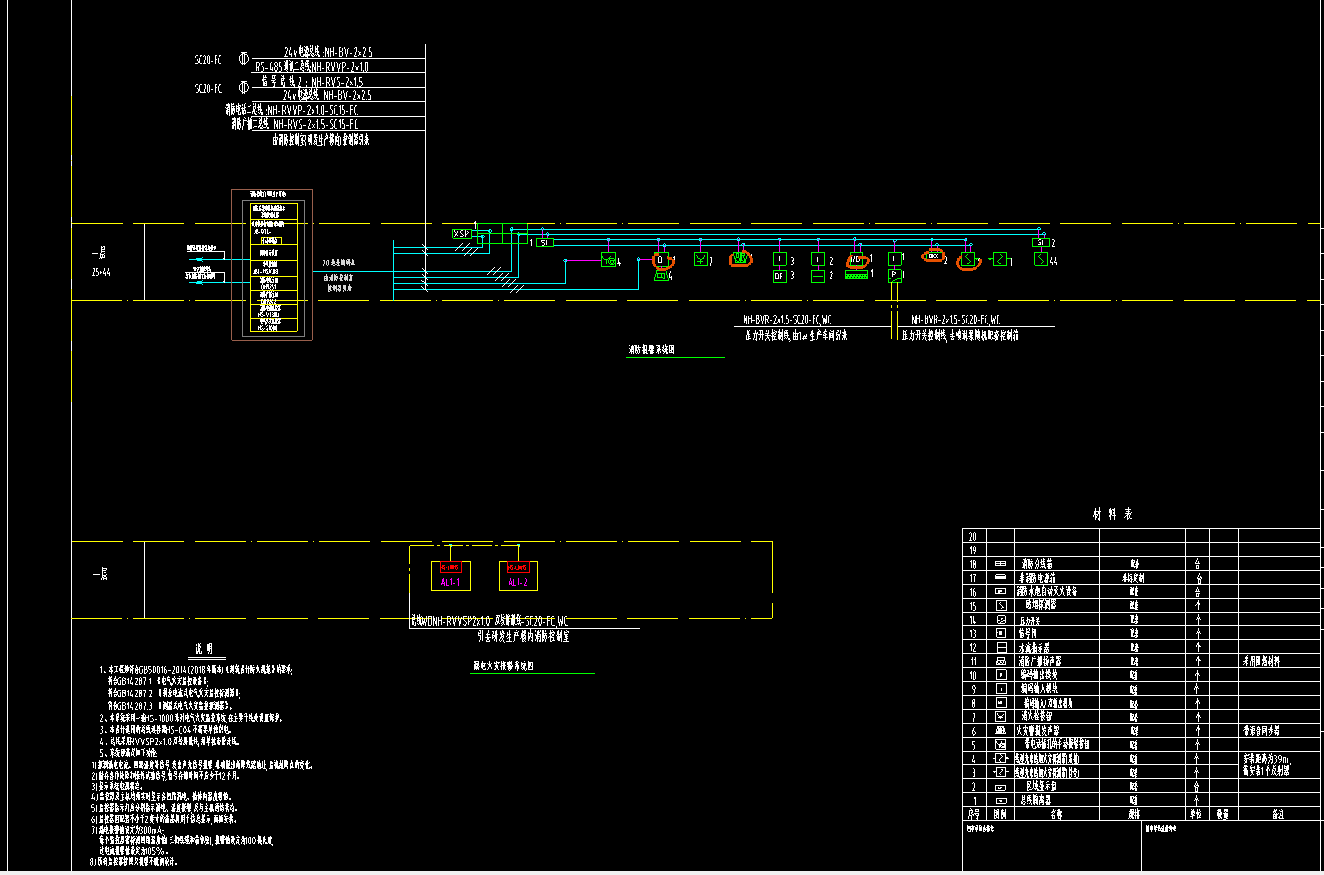
Task: Click the NH-RVVP-2×1.0-SC15-FC phone bus label
Action: [x=292, y=110]
